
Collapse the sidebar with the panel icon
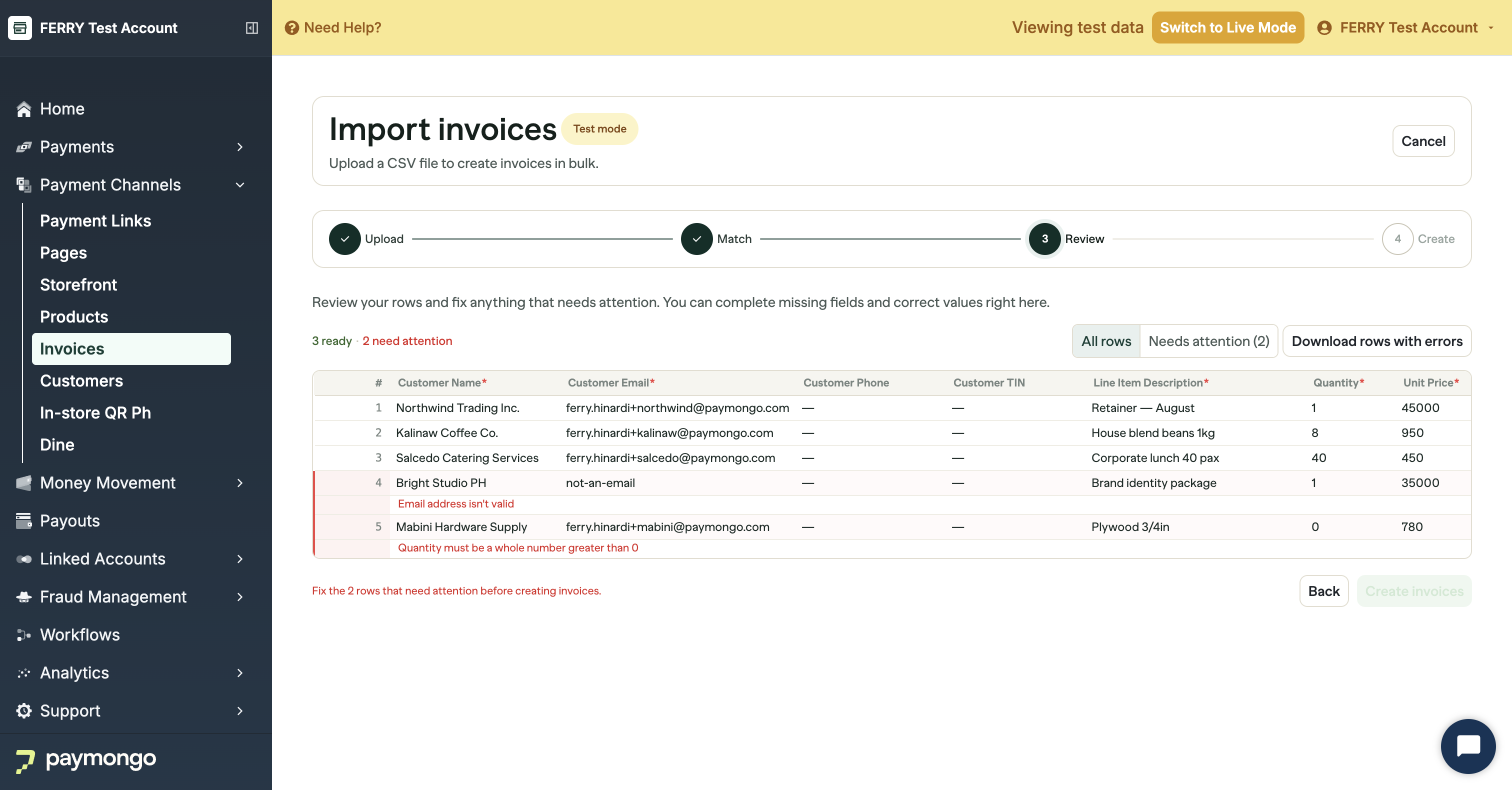click(252, 27)
